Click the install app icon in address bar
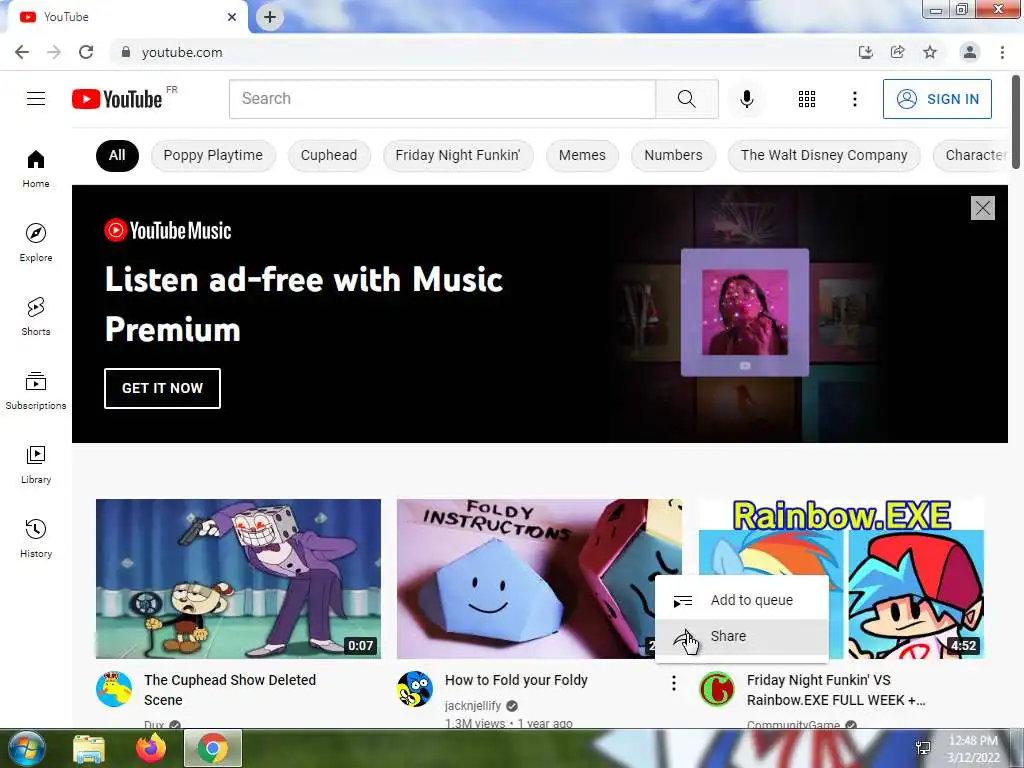The image size is (1024, 768). tap(865, 52)
